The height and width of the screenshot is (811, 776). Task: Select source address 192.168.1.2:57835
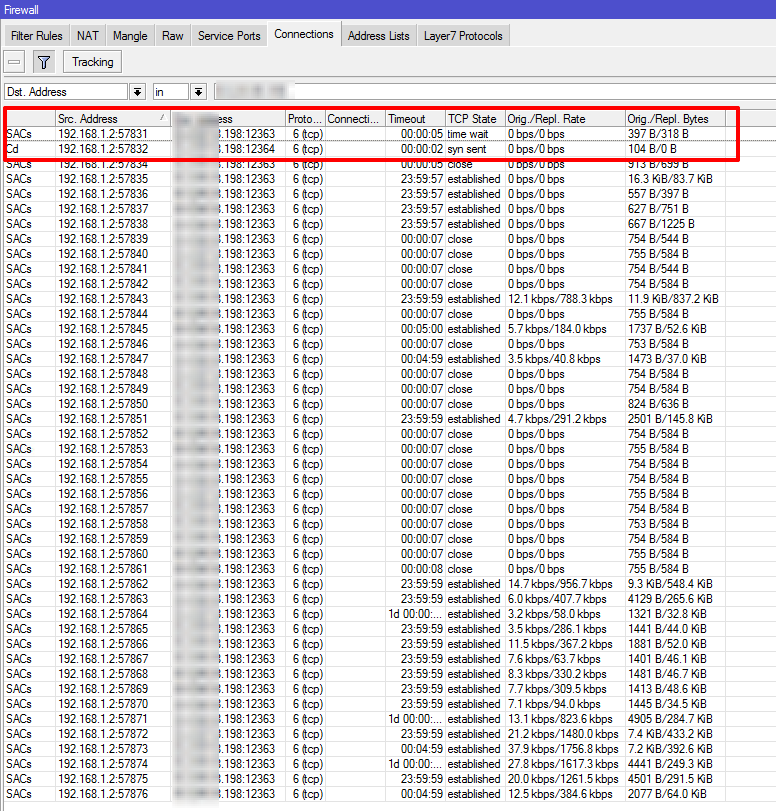103,179
